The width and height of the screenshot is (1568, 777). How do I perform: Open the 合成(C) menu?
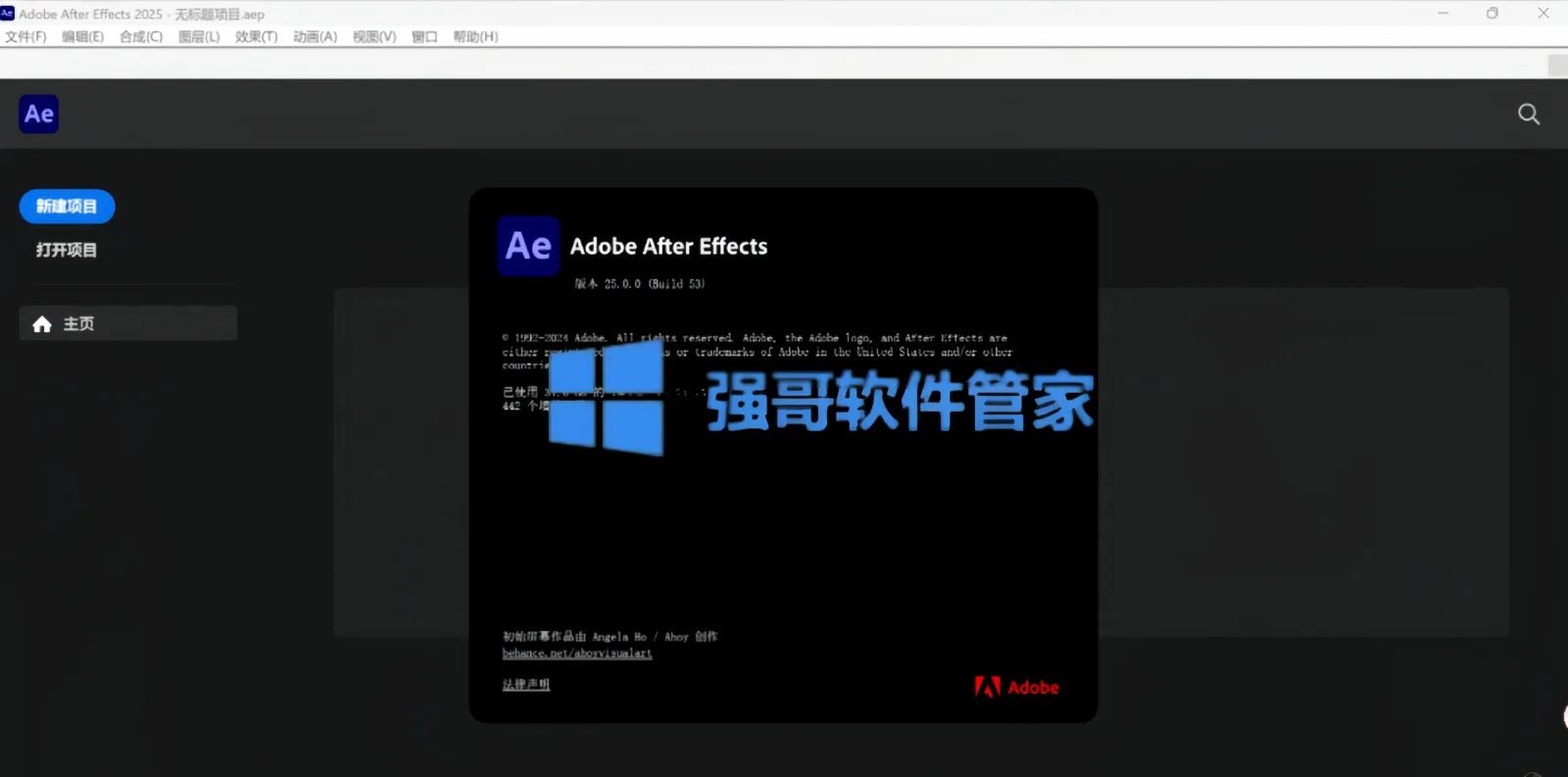(141, 37)
